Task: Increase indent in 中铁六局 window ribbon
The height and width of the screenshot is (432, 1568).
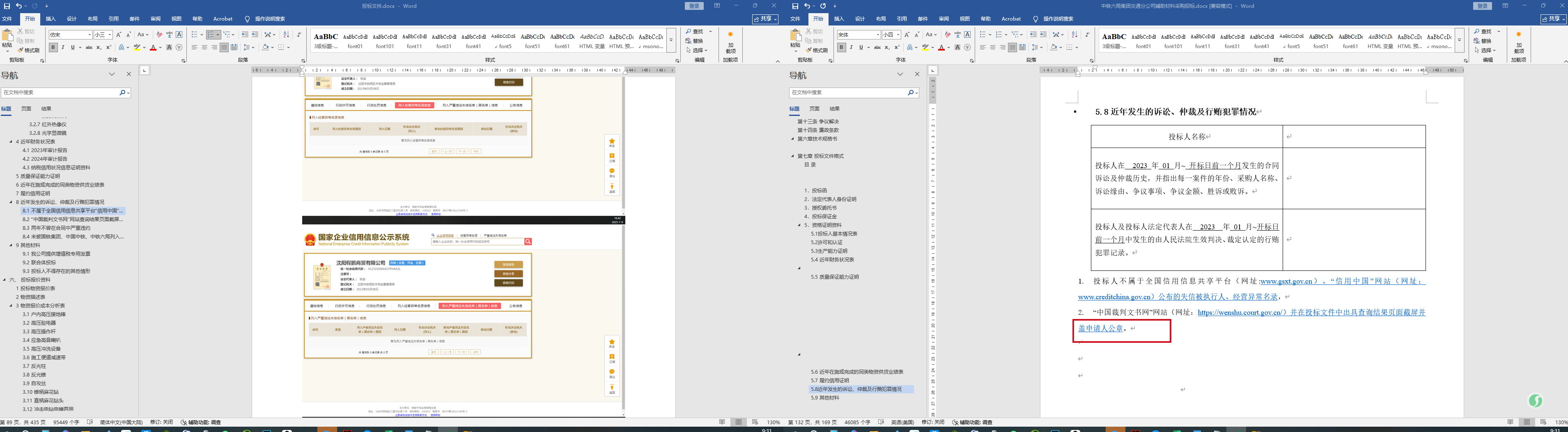Action: click(1043, 35)
